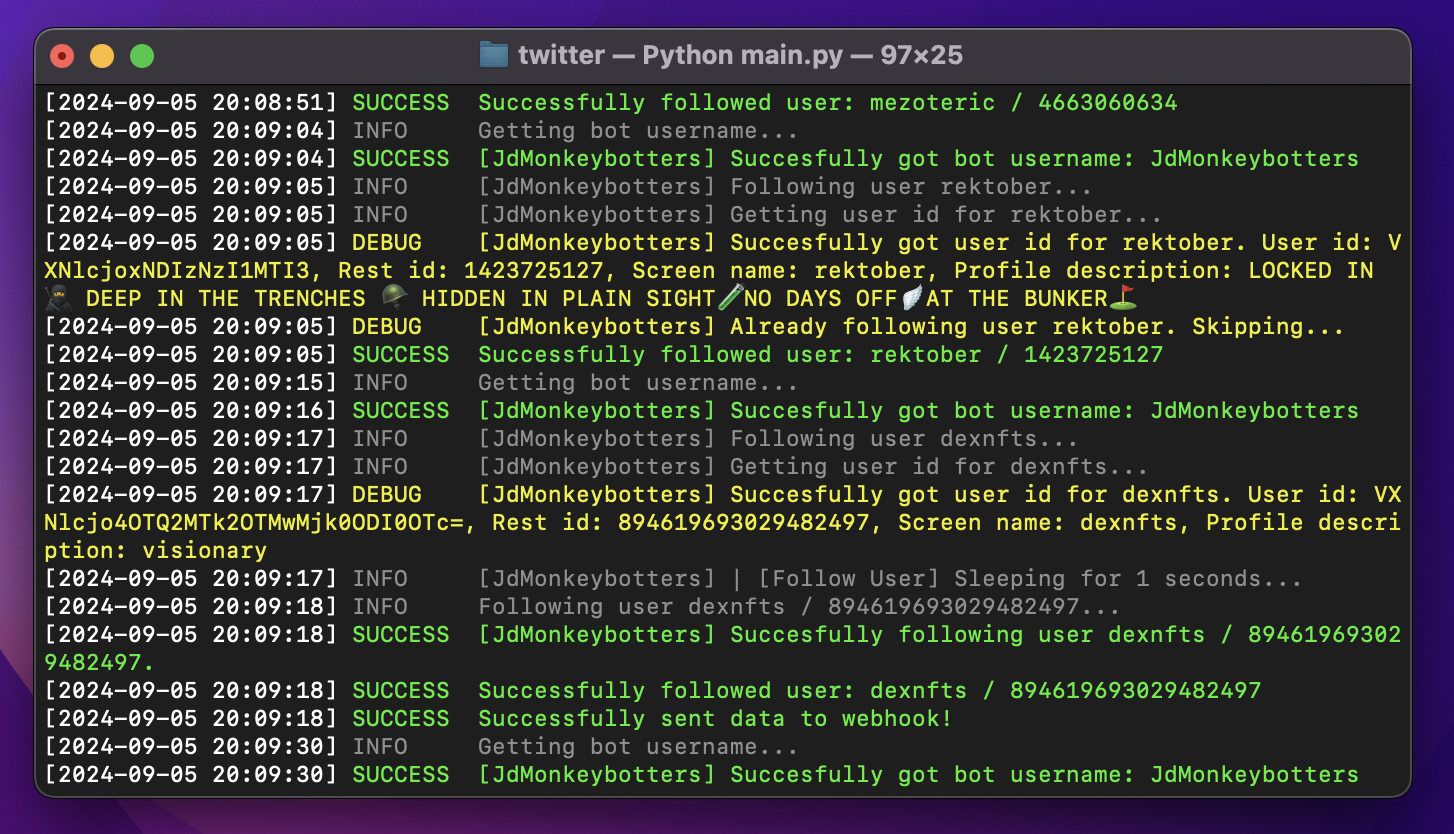Click the timestamp [2024-09-05 20:08:51]
Image resolution: width=1454 pixels, height=834 pixels.
point(191,102)
